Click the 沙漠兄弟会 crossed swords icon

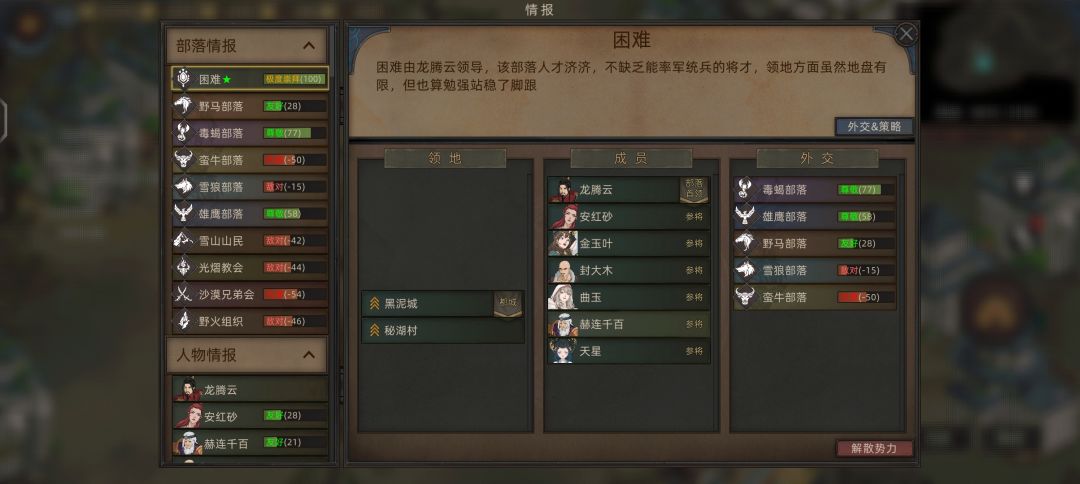click(x=183, y=294)
